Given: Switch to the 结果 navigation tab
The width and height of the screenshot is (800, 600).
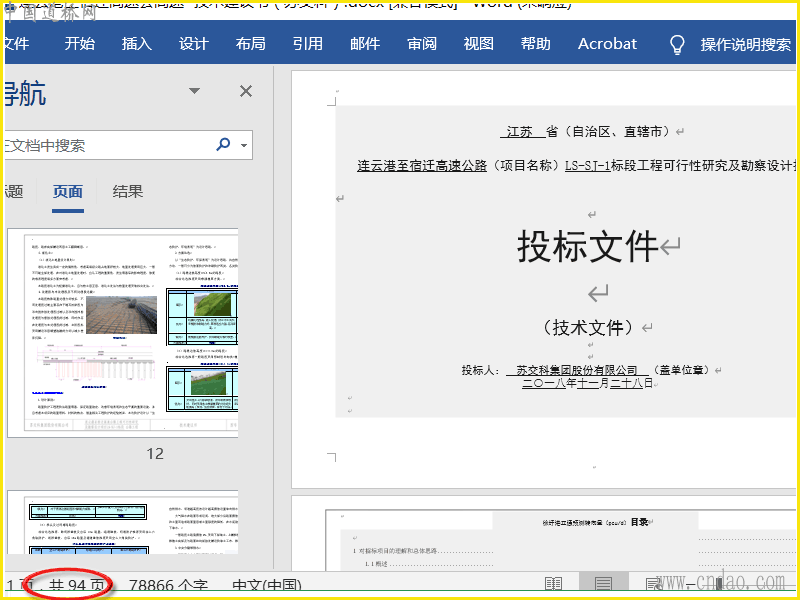Looking at the screenshot, I should (128, 192).
